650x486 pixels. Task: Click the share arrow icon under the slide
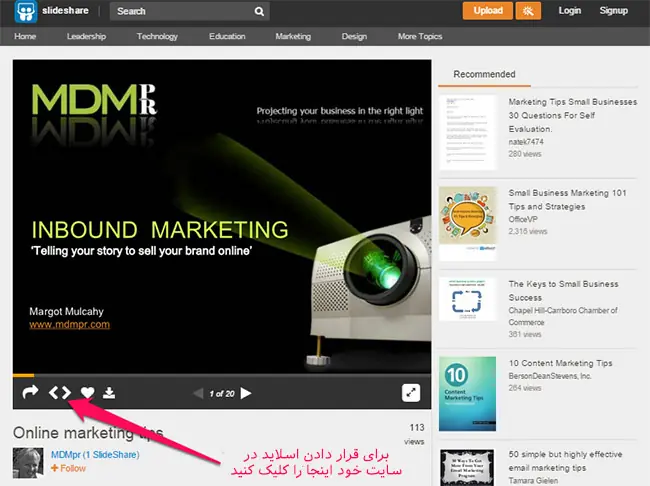(30, 392)
